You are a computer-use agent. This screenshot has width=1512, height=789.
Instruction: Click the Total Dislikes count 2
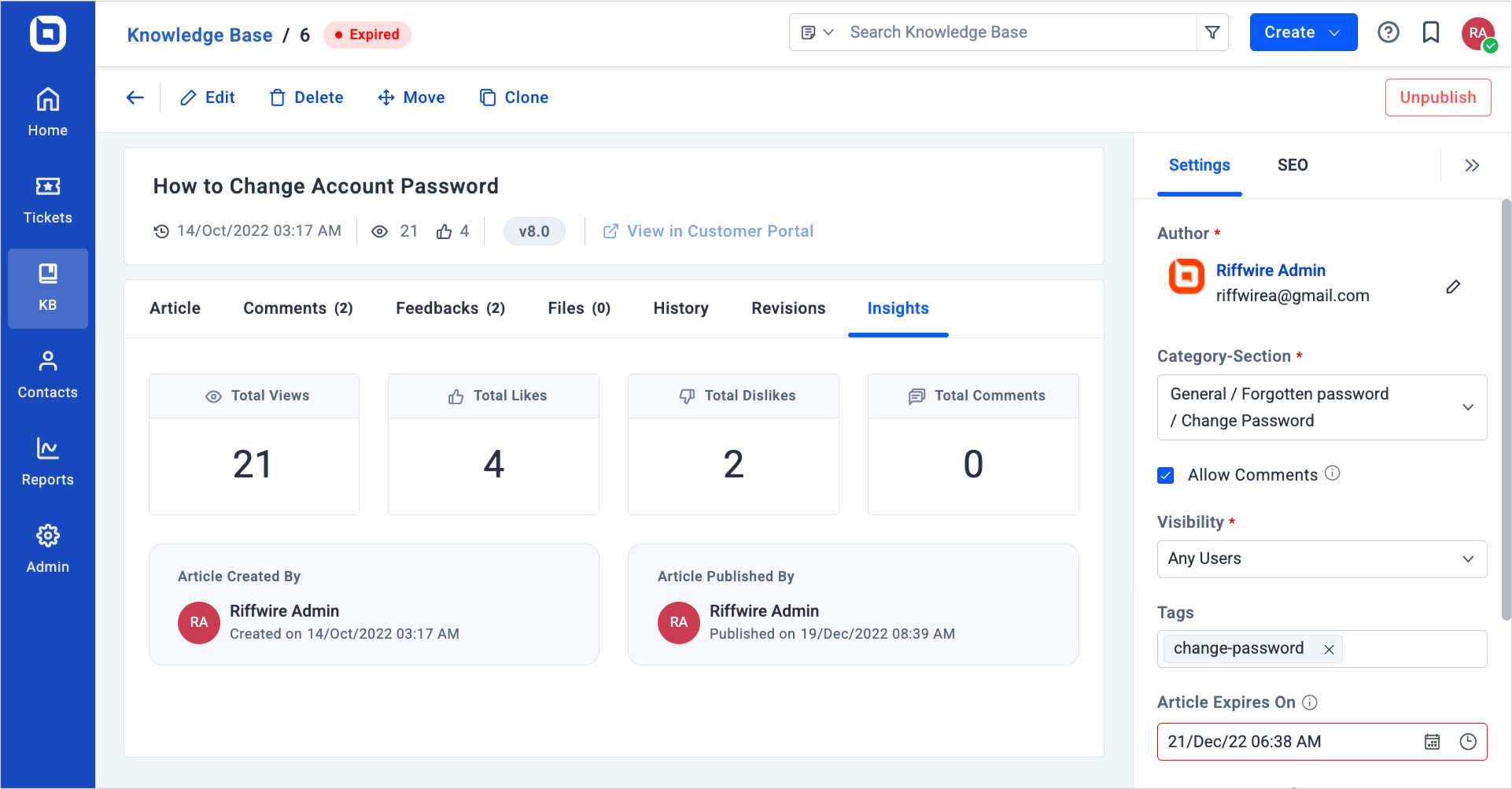click(733, 464)
